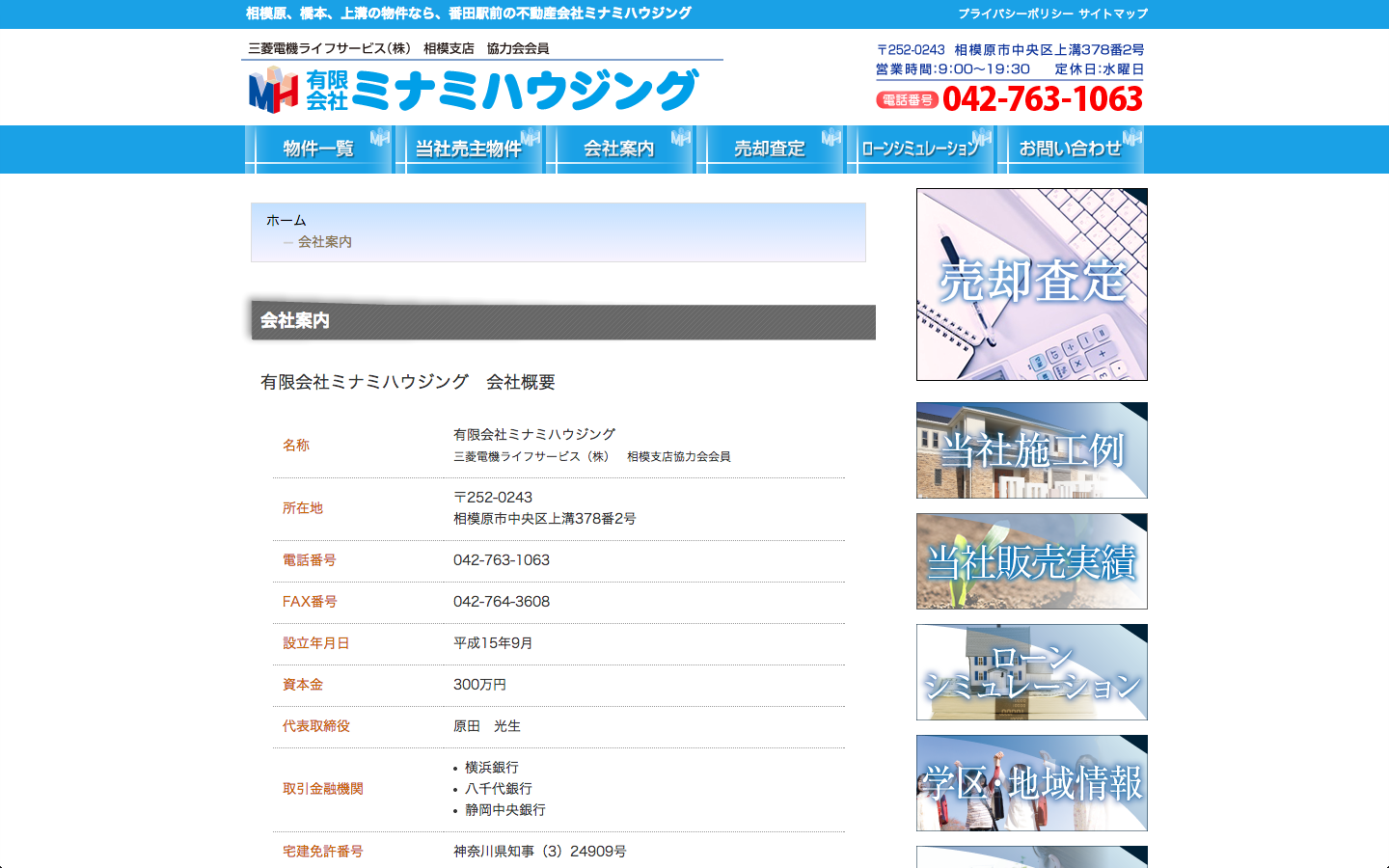Click the 300万円 capital value
This screenshot has width=1389, height=868.
[x=480, y=685]
